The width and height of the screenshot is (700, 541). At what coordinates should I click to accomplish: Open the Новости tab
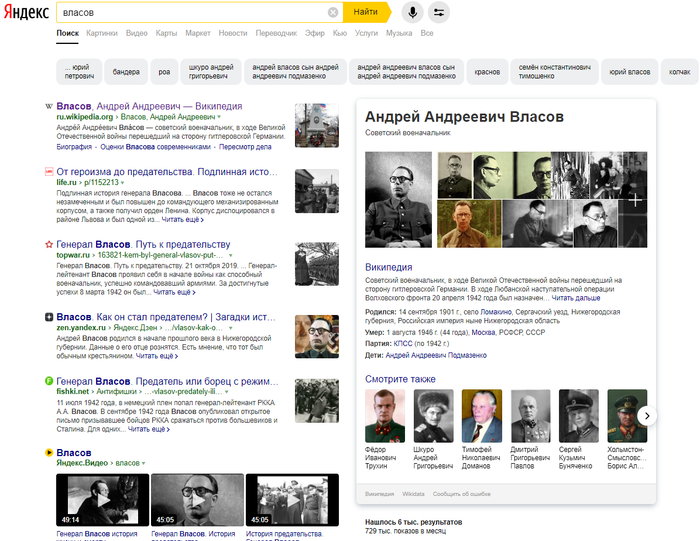[x=233, y=33]
